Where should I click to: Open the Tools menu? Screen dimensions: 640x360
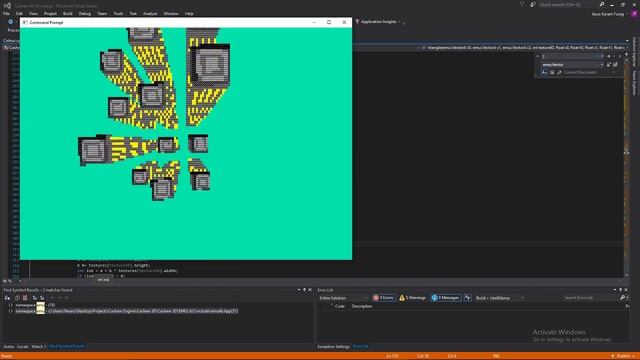pos(118,13)
